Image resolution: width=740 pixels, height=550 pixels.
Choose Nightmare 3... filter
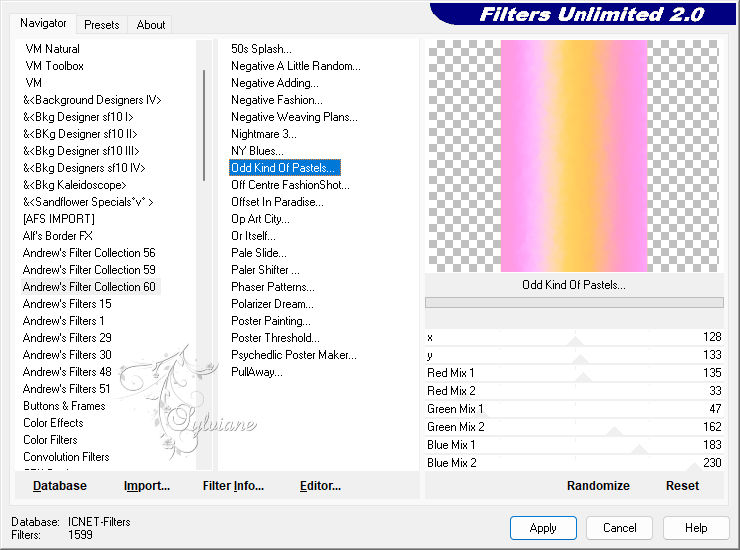pos(264,134)
